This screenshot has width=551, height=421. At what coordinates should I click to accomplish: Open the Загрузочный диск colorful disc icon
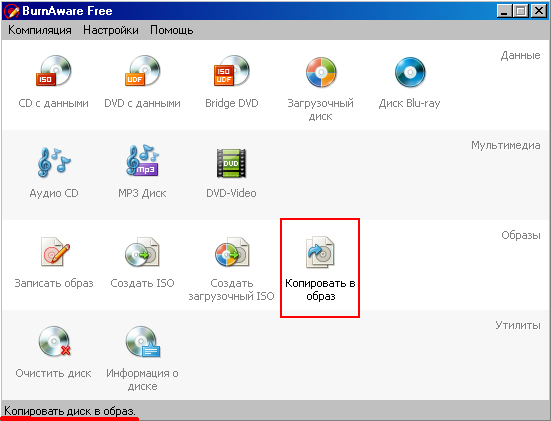click(321, 72)
